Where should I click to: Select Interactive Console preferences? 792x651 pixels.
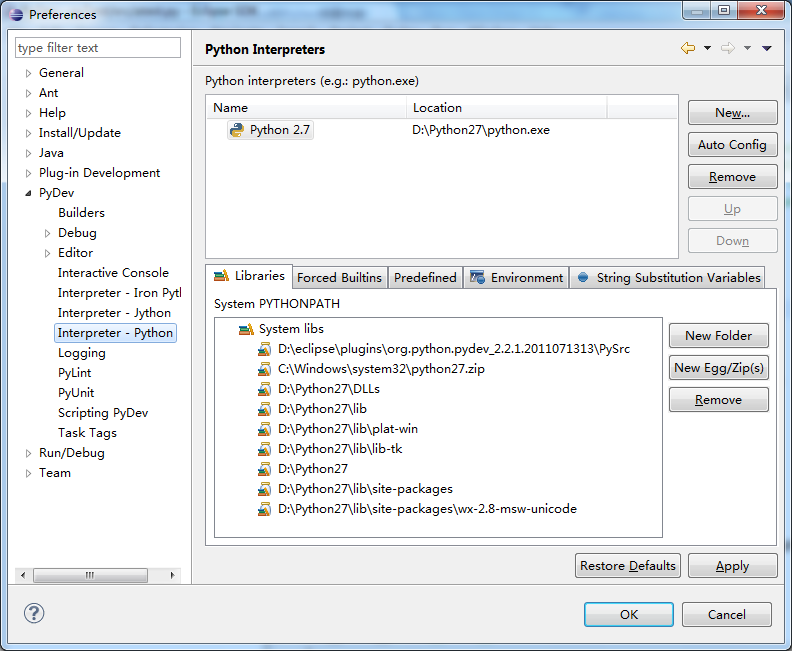[113, 273]
